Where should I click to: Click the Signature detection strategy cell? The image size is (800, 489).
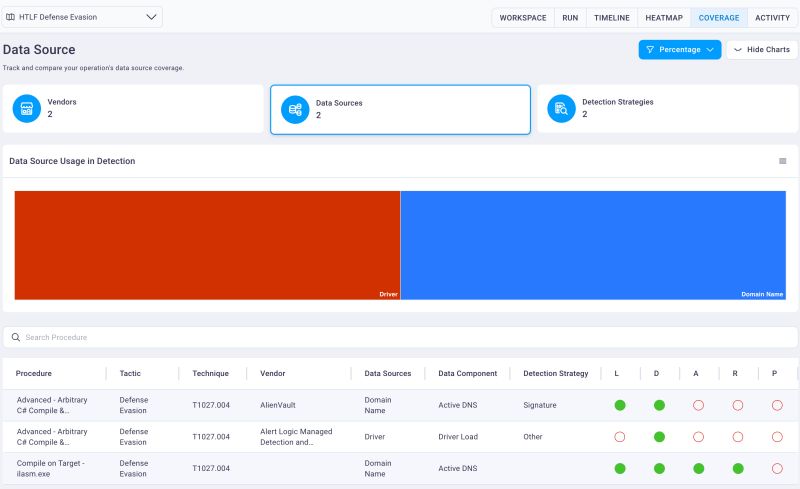pyautogui.click(x=540, y=405)
